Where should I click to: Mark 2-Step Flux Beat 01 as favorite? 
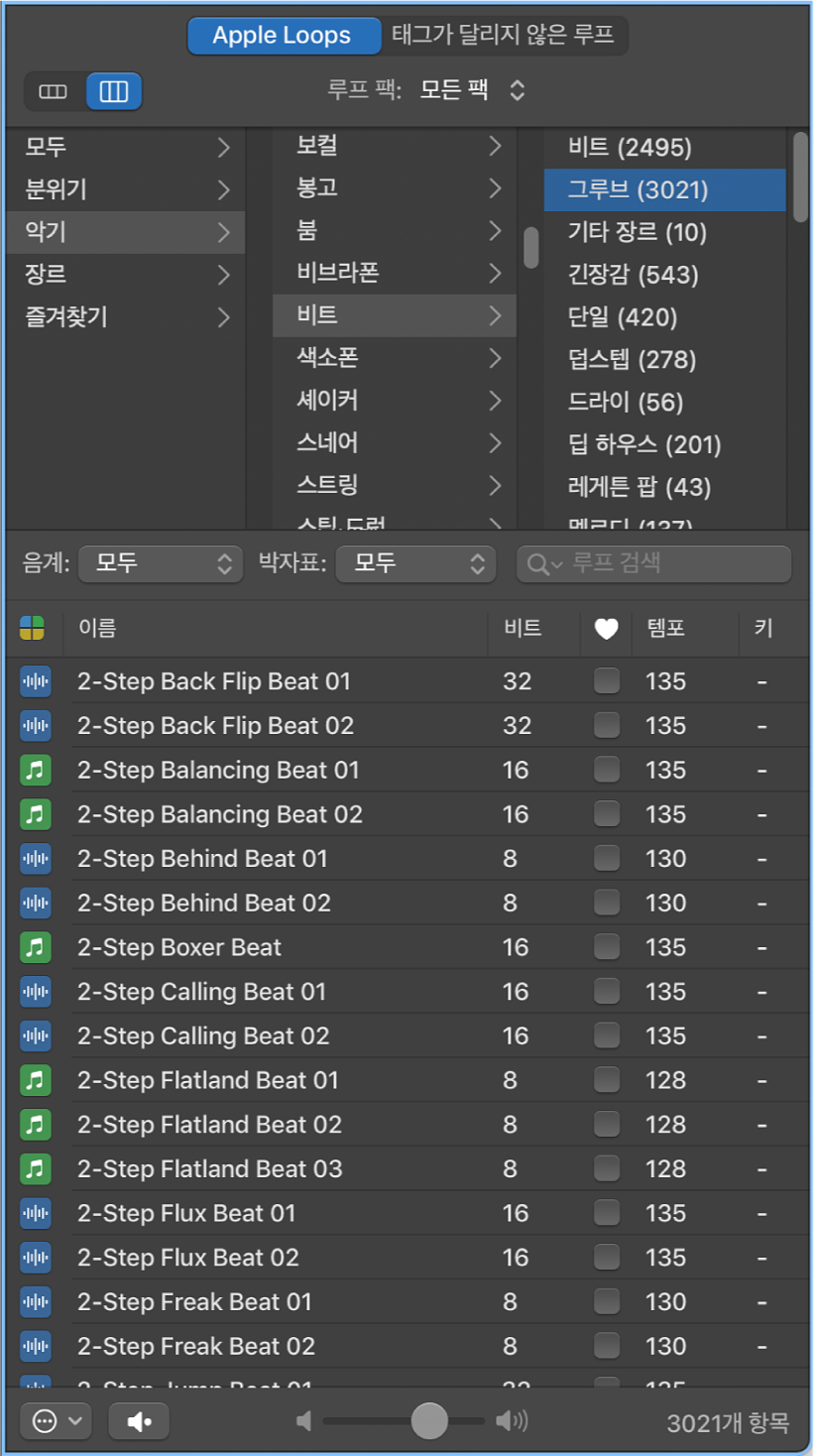pyautogui.click(x=606, y=1213)
